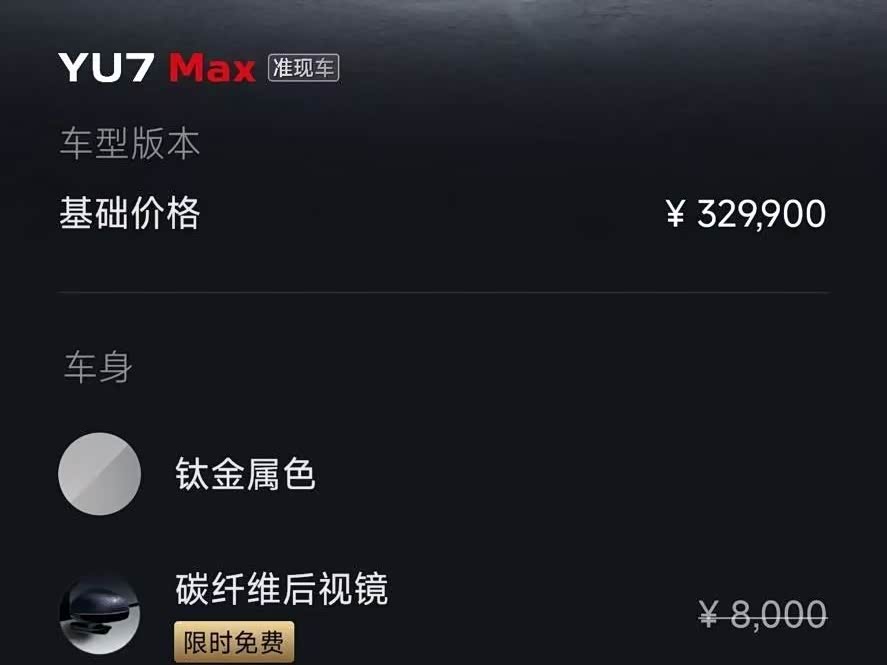Open the 基础价格 row label
This screenshot has width=887, height=665.
[x=130, y=213]
